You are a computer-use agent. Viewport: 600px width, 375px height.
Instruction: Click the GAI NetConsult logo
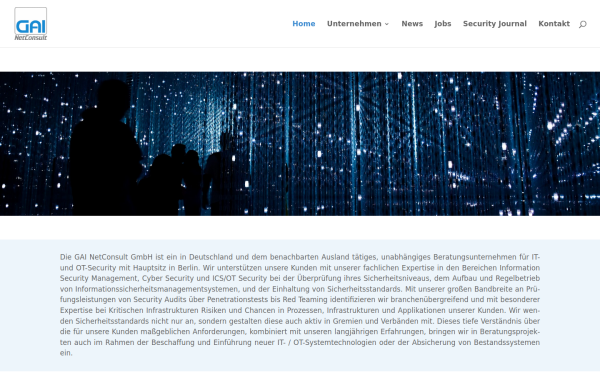tap(31, 24)
